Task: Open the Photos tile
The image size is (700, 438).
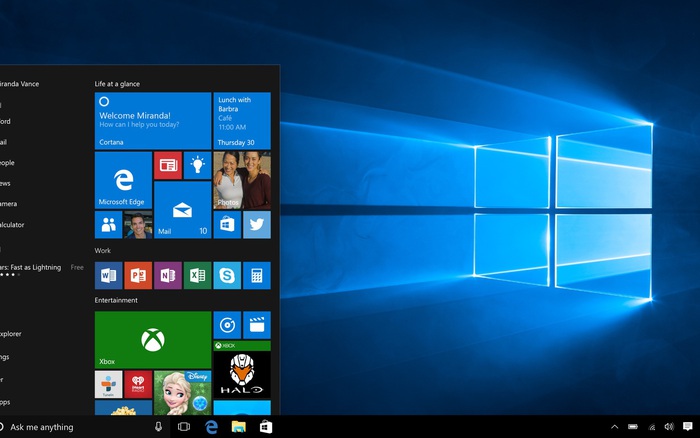Action: tap(242, 180)
